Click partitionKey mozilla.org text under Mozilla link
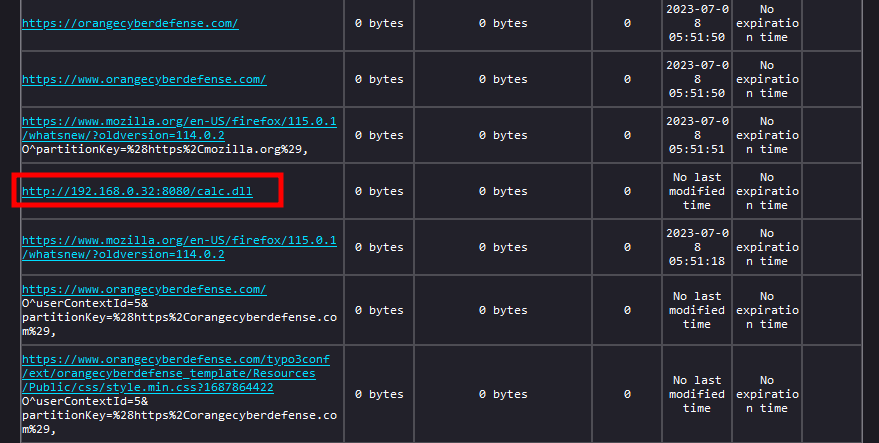 click(x=165, y=149)
